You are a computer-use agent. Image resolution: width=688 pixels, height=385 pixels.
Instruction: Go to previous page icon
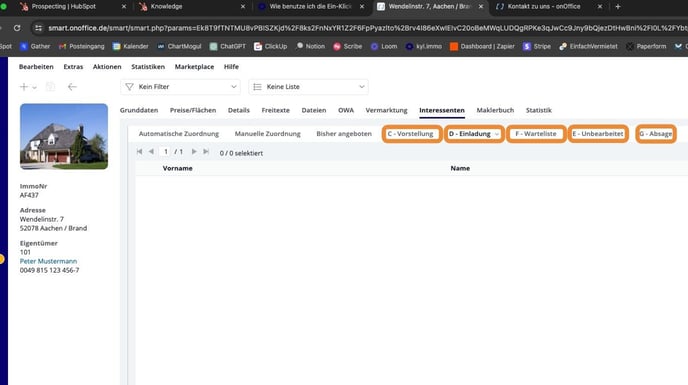click(x=151, y=151)
